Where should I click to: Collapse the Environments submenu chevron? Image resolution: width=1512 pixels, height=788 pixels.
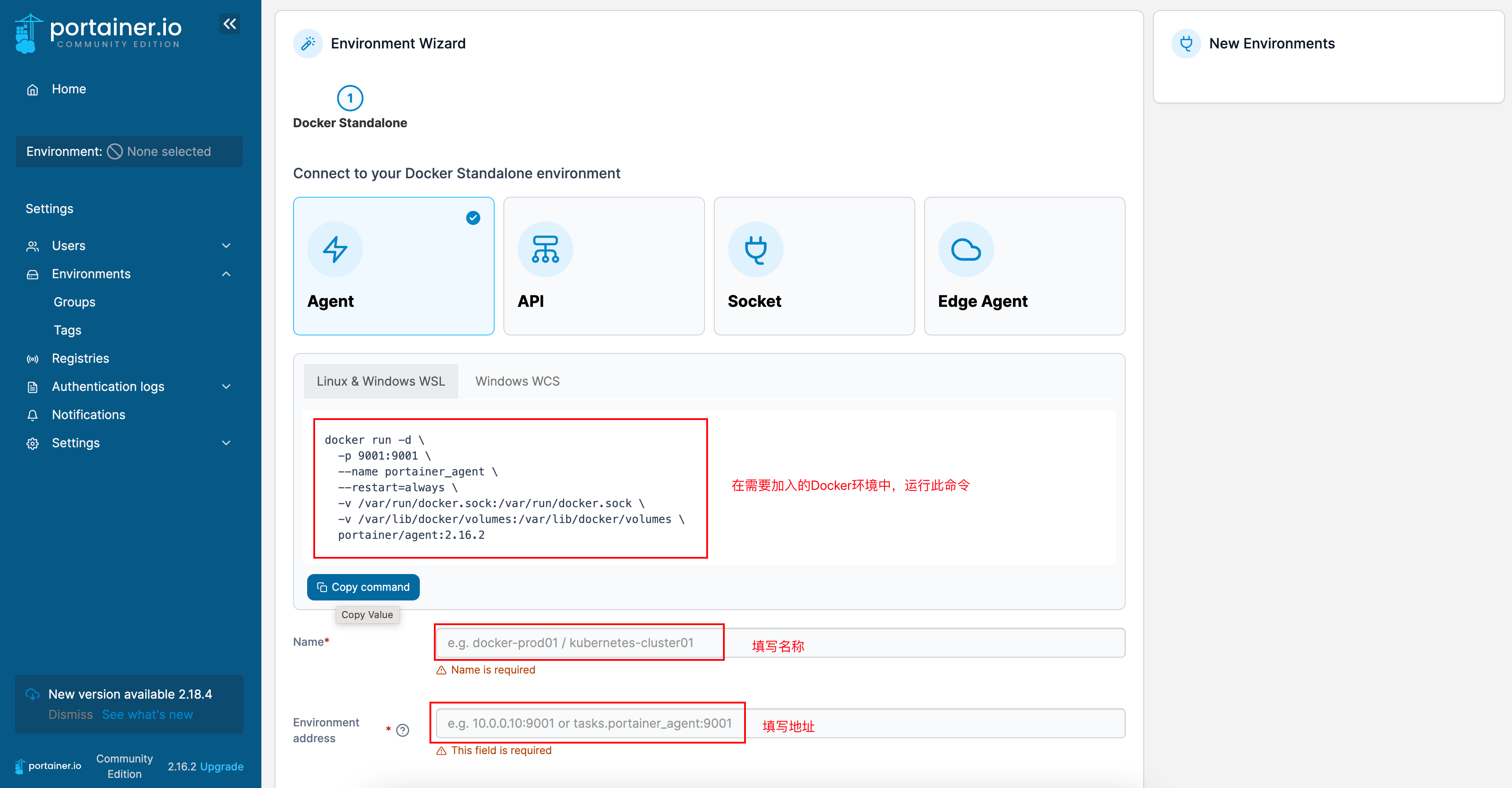tap(226, 274)
